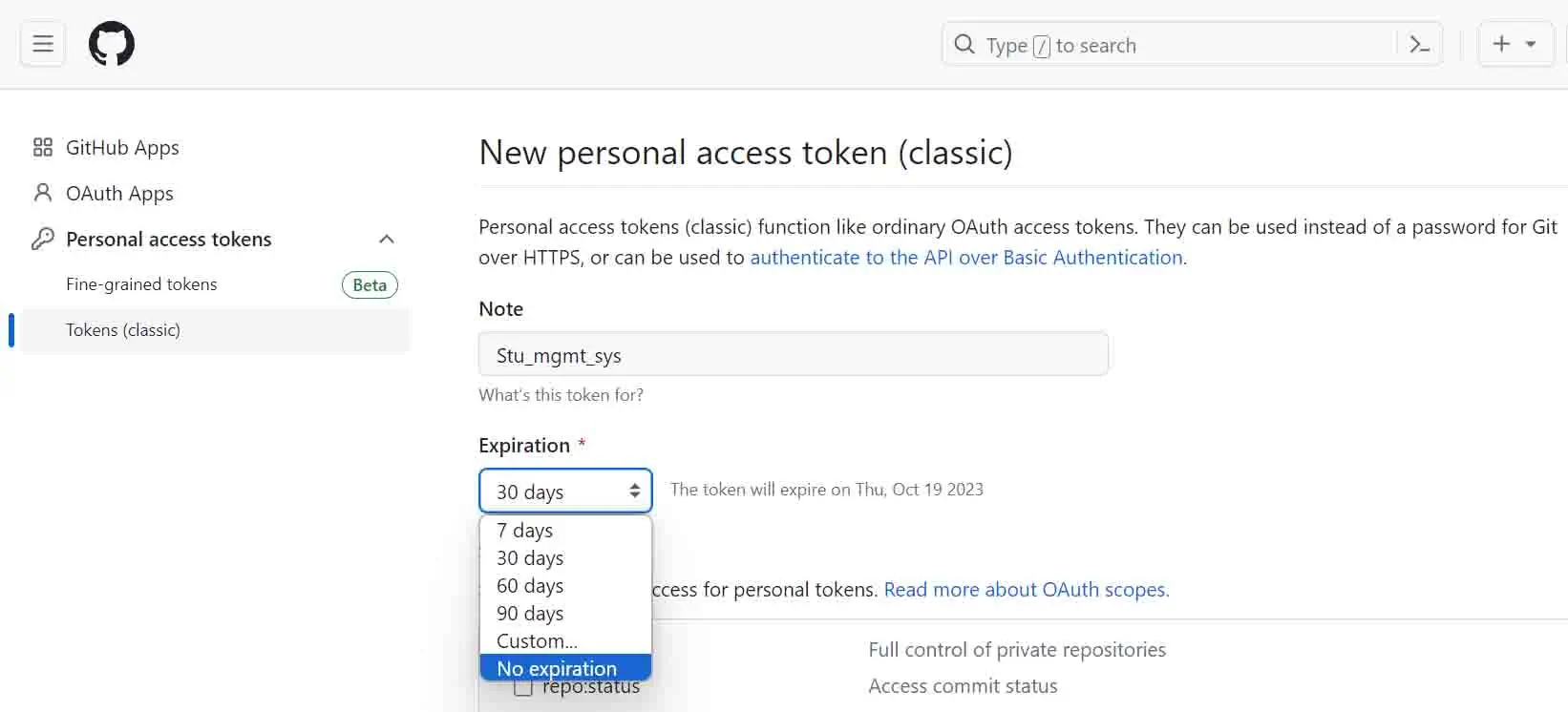This screenshot has height=712, width=1568.
Task: Open the command palette icon
Action: [1419, 45]
